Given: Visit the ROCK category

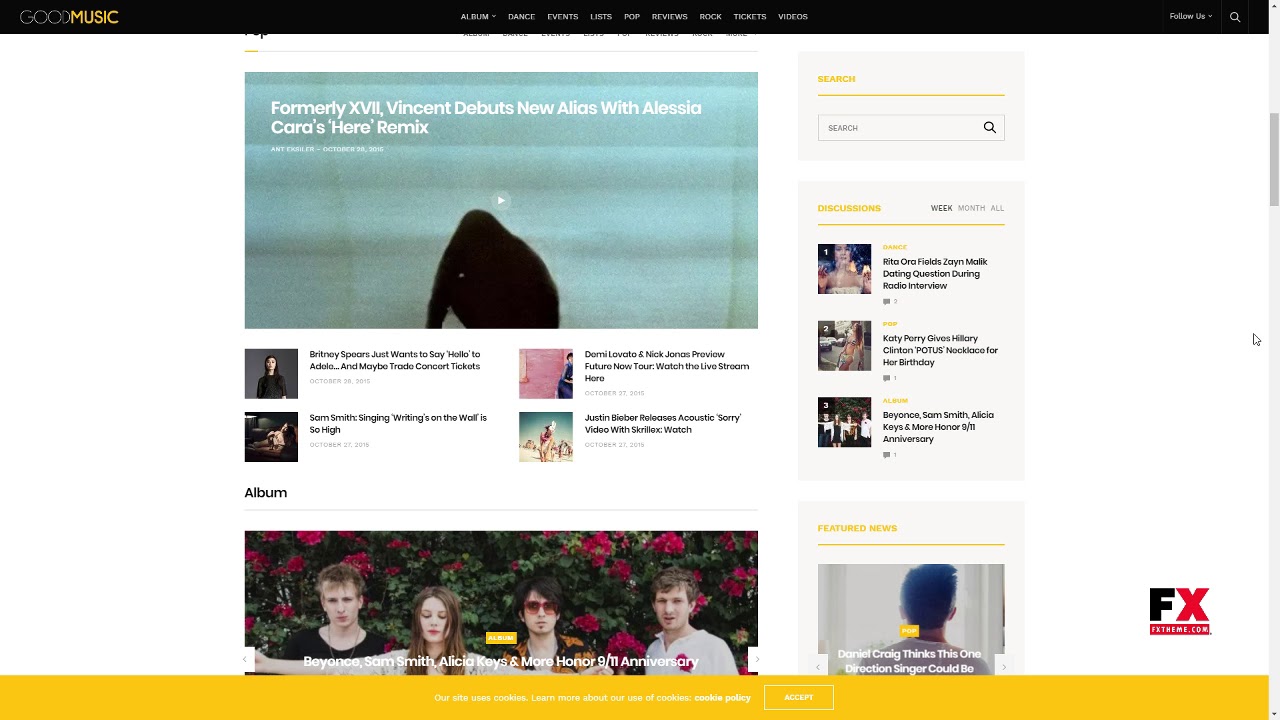Looking at the screenshot, I should (x=710, y=17).
